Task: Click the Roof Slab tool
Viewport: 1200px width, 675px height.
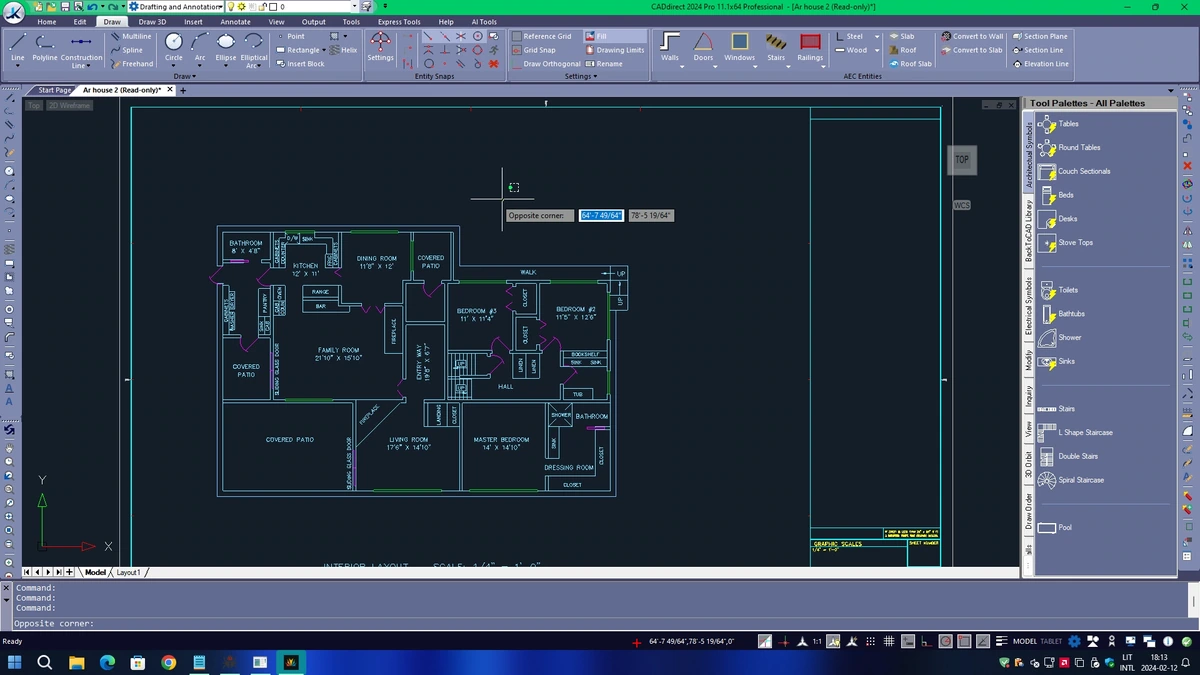Action: pyautogui.click(x=910, y=64)
